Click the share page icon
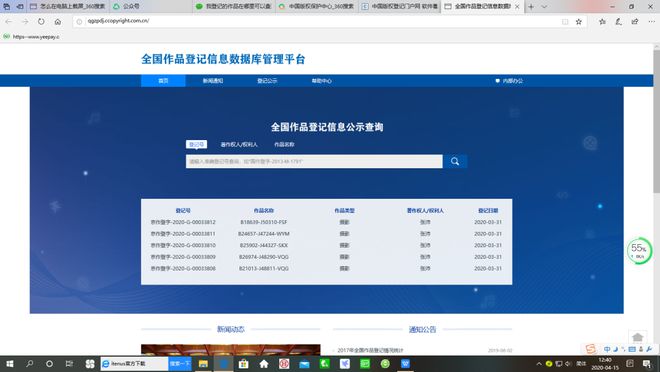The height and width of the screenshot is (372, 660). pos(635,21)
